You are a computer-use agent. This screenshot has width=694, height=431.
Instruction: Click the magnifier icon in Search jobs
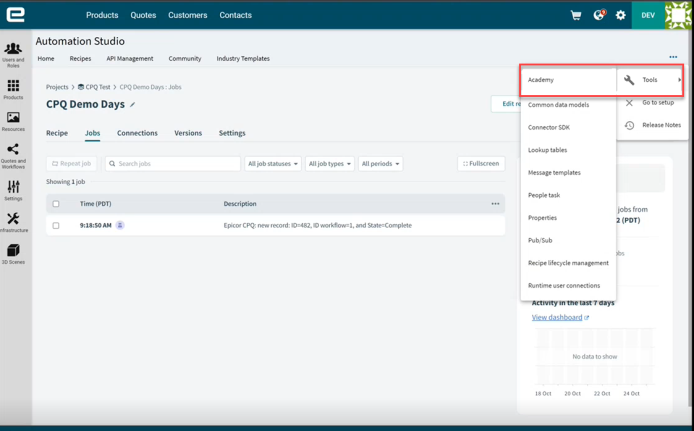112,164
